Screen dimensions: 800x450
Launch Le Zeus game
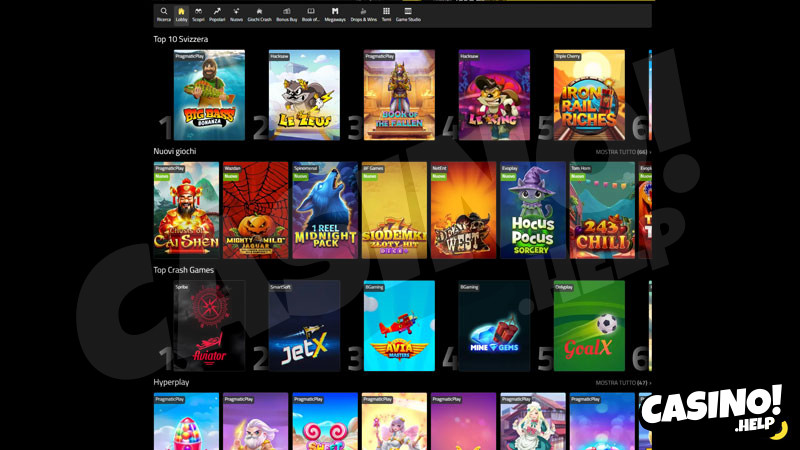(304, 95)
